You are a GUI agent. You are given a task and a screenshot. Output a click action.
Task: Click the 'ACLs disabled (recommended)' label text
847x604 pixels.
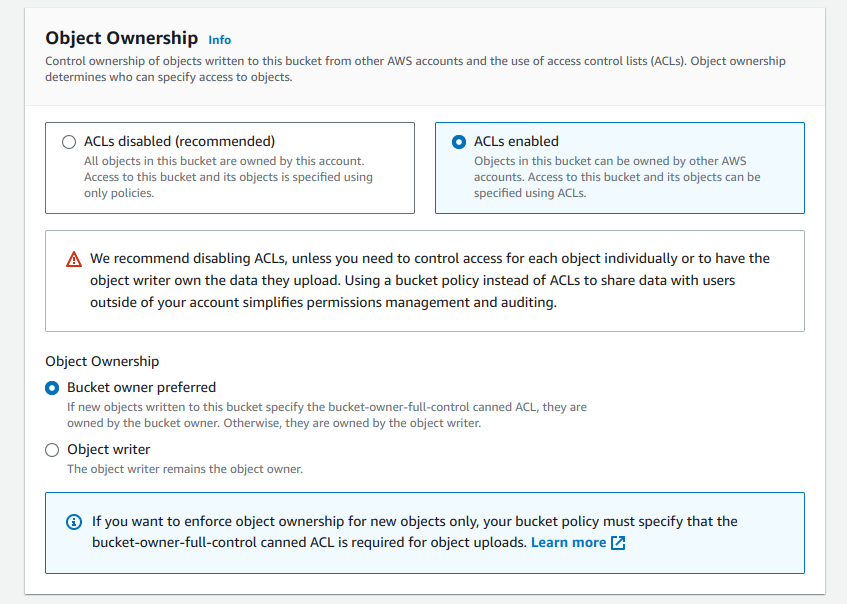click(179, 142)
